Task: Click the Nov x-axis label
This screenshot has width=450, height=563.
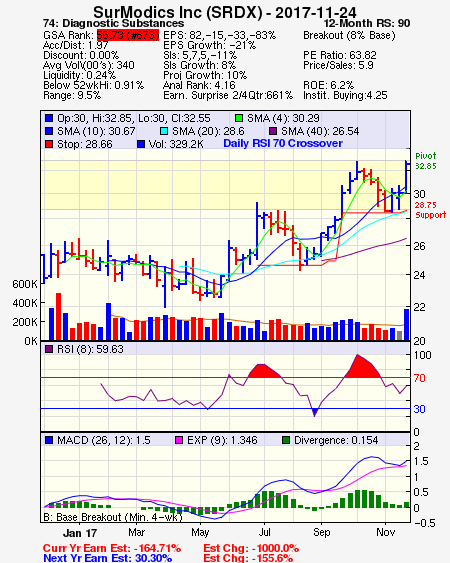Action: pos(386,532)
